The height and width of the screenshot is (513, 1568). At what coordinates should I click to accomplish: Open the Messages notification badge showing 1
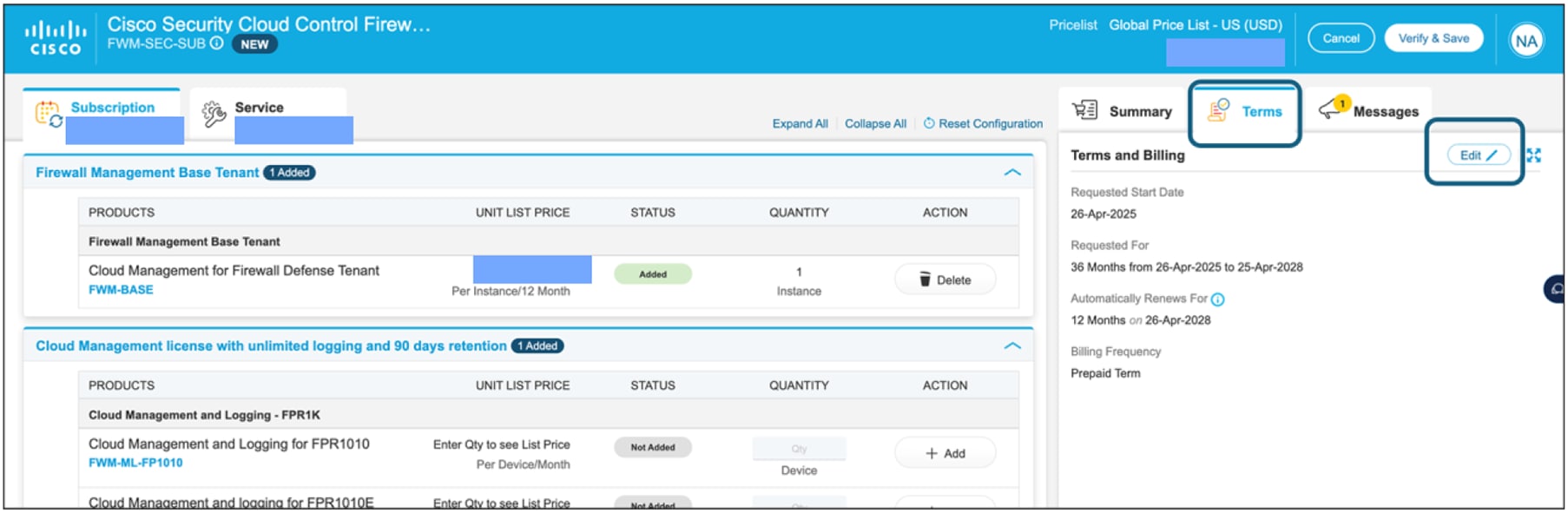pyautogui.click(x=1342, y=103)
